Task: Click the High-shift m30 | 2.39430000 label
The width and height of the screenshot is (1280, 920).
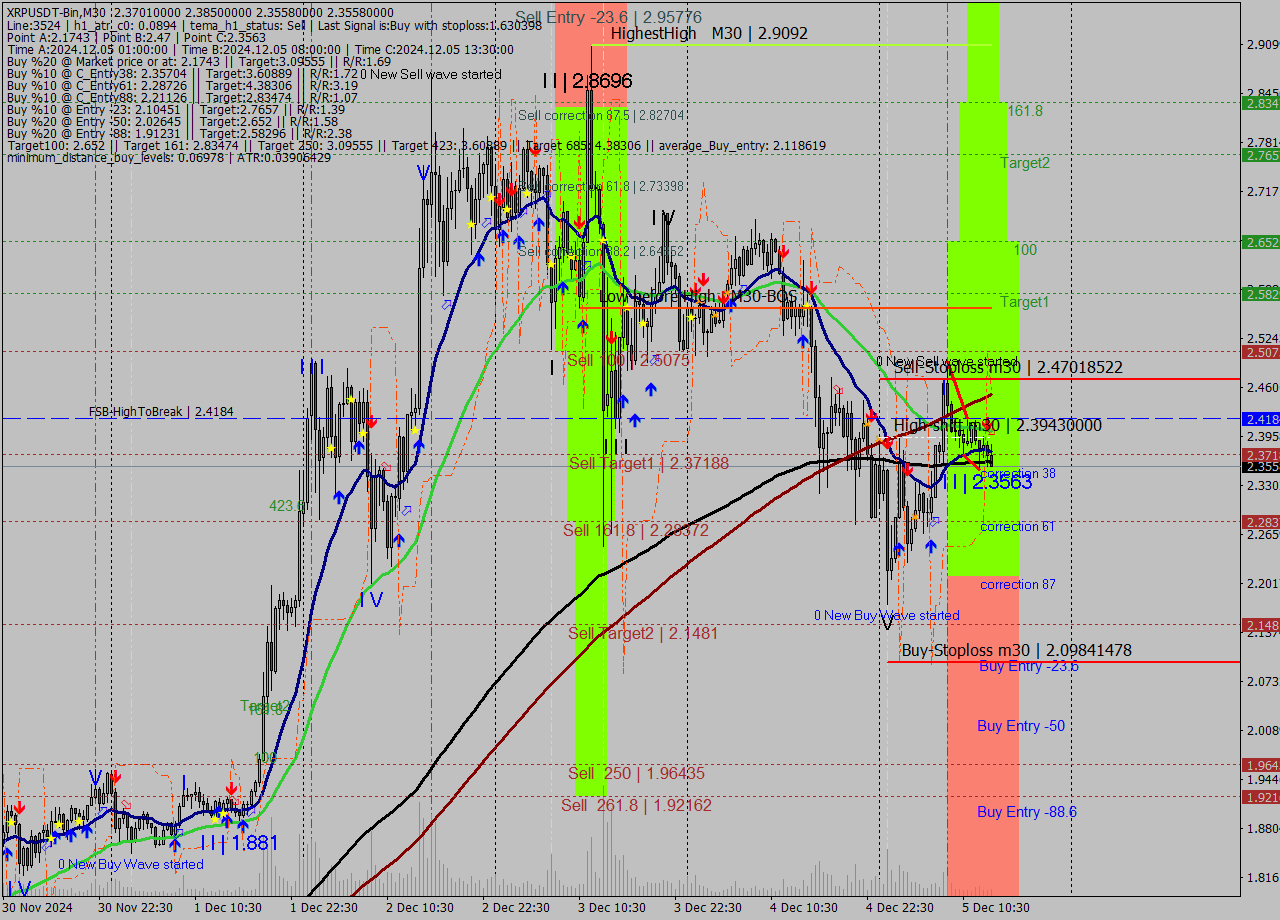Action: point(998,425)
